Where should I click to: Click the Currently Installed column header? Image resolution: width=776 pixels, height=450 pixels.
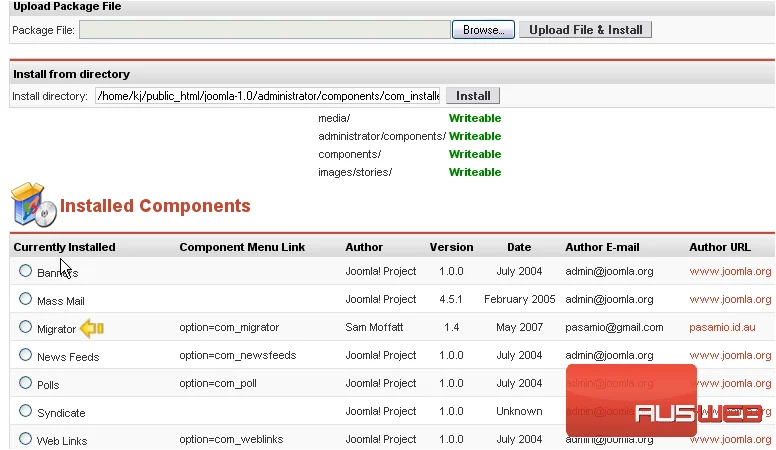tap(64, 247)
